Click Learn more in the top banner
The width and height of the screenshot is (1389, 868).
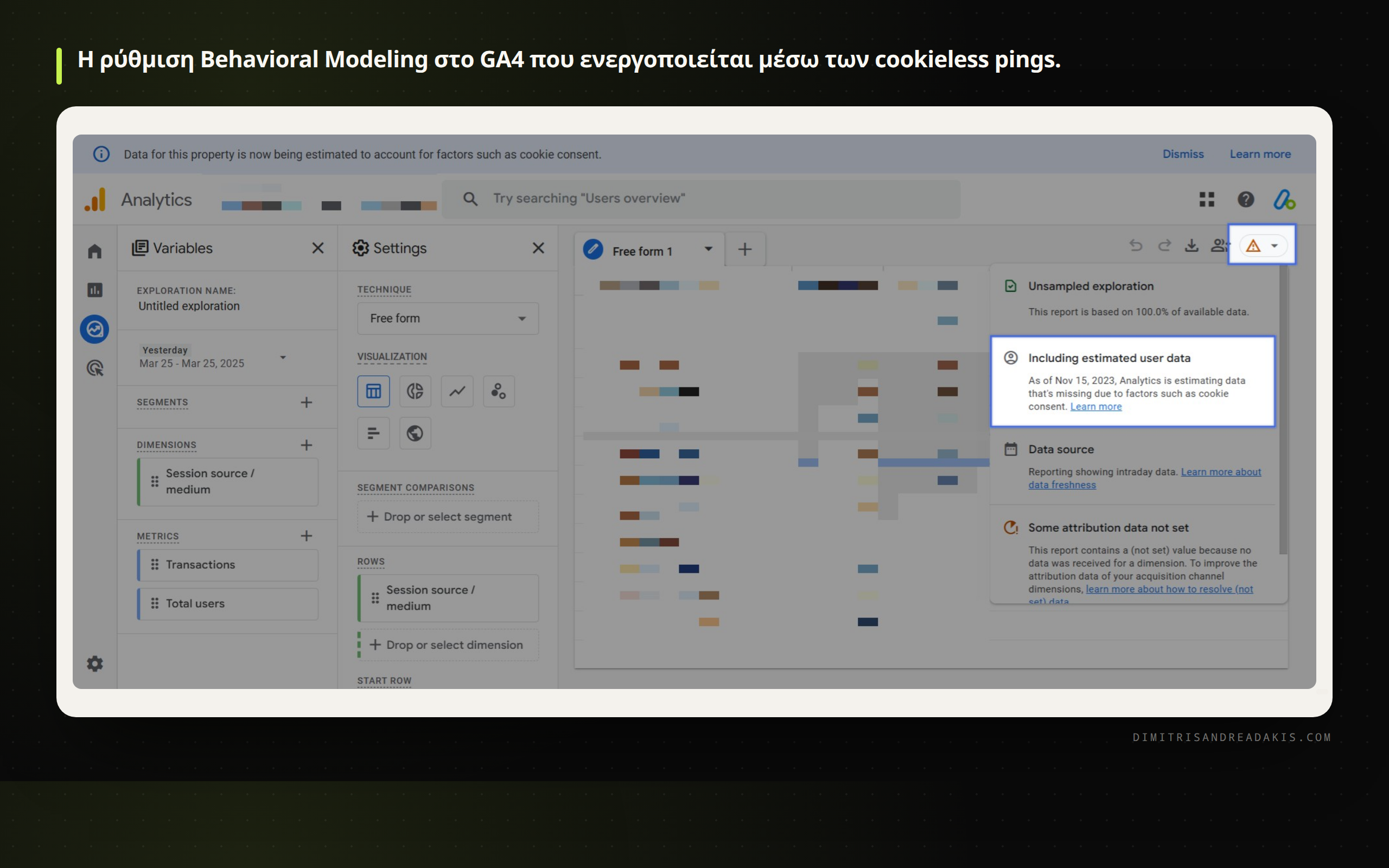coord(1260,155)
